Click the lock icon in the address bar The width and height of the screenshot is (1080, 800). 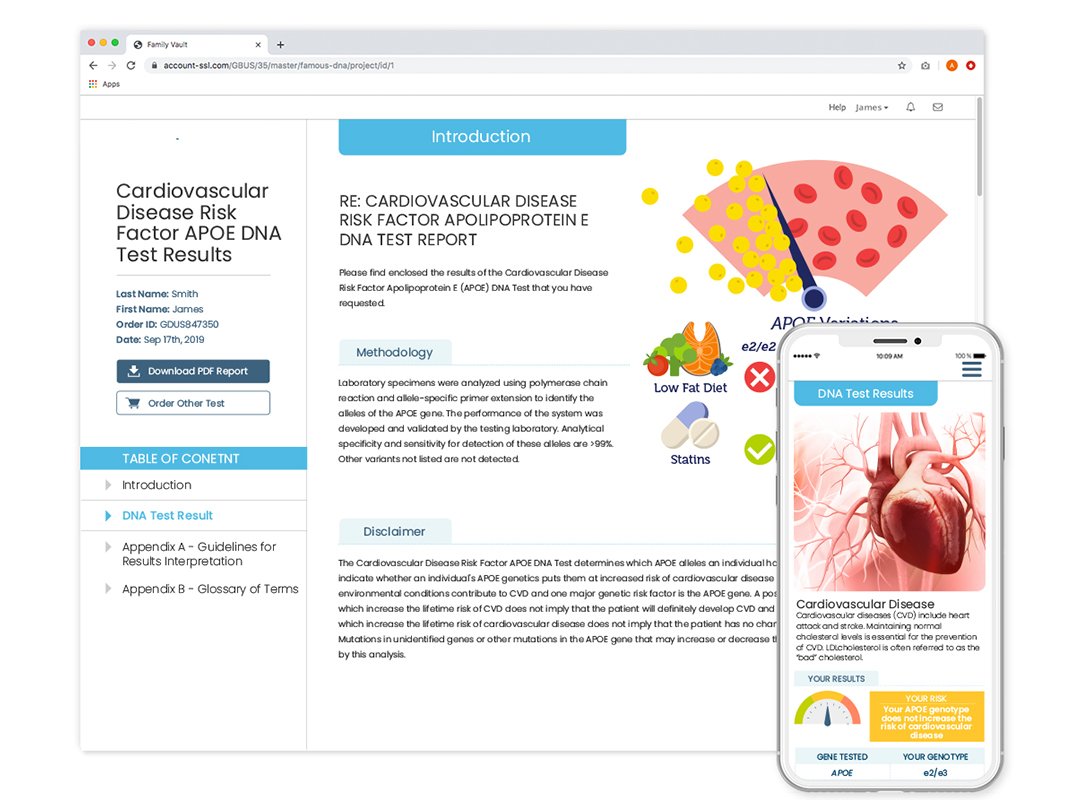154,65
